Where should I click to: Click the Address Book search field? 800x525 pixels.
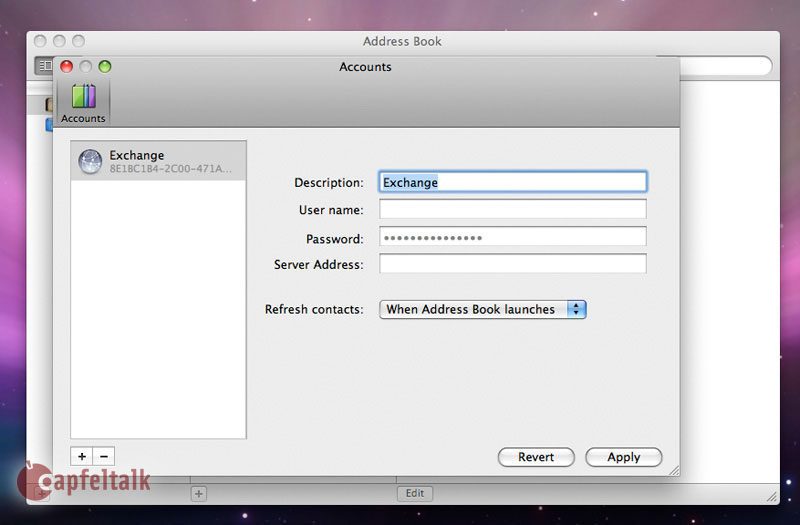pyautogui.click(x=725, y=66)
